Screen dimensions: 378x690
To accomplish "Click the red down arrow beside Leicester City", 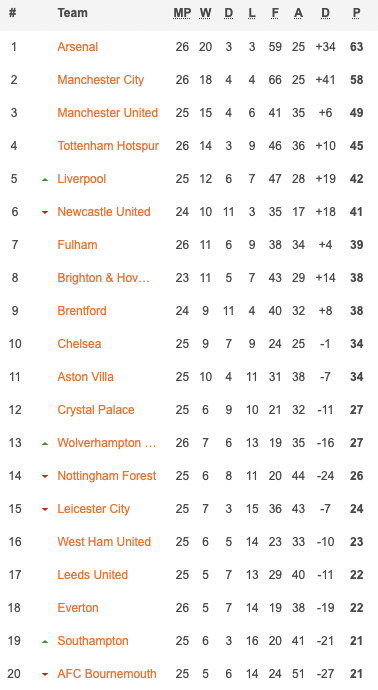I will coord(44,510).
